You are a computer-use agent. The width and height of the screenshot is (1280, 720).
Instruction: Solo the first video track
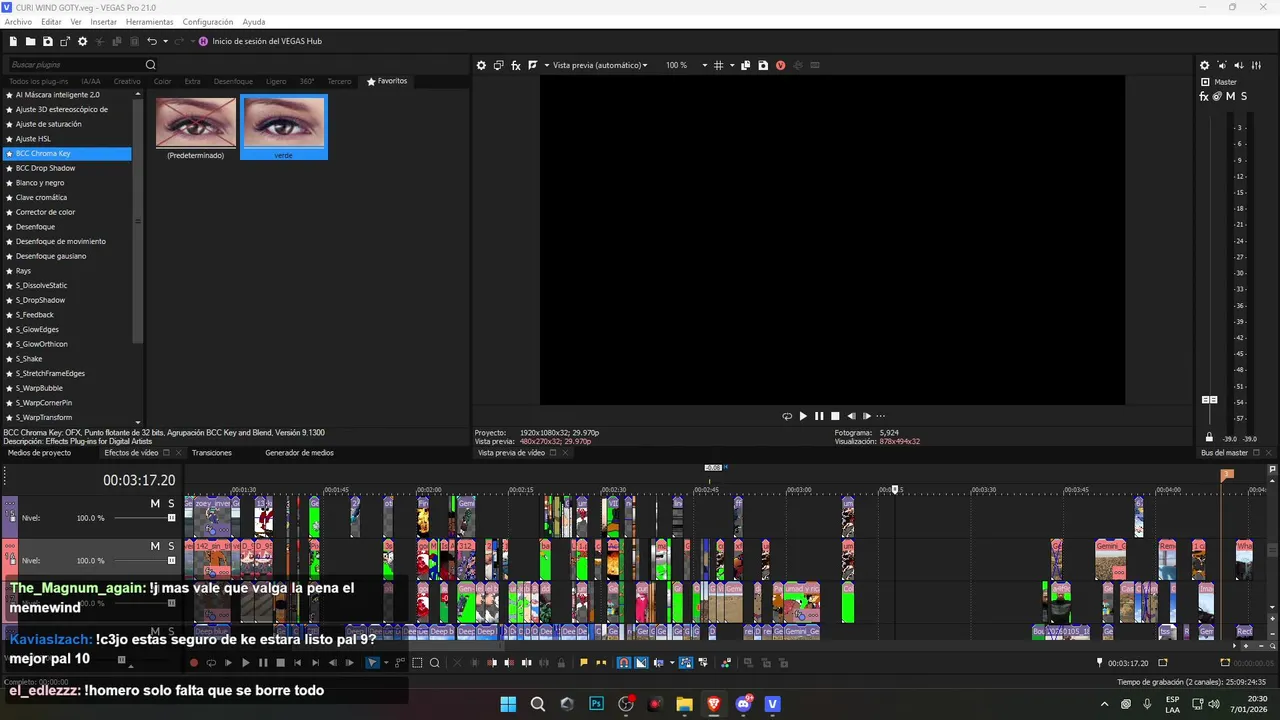(171, 503)
